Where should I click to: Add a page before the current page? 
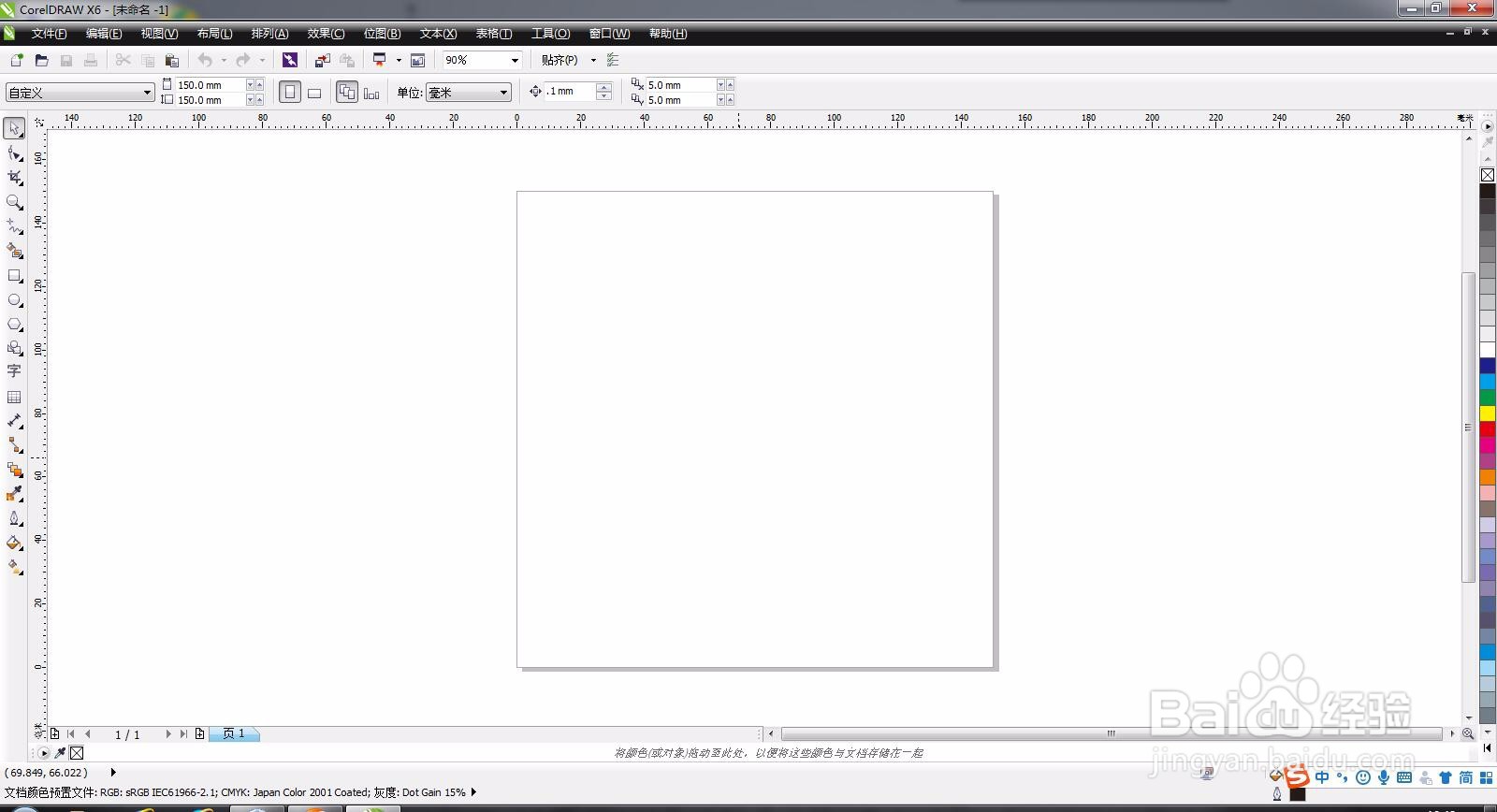click(54, 734)
